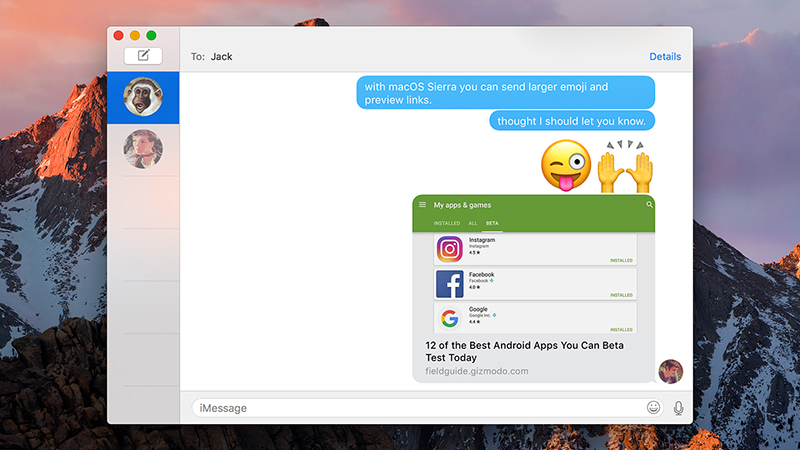The height and width of the screenshot is (450, 800).
Task: Start dictation with the microphone icon
Action: 678,408
